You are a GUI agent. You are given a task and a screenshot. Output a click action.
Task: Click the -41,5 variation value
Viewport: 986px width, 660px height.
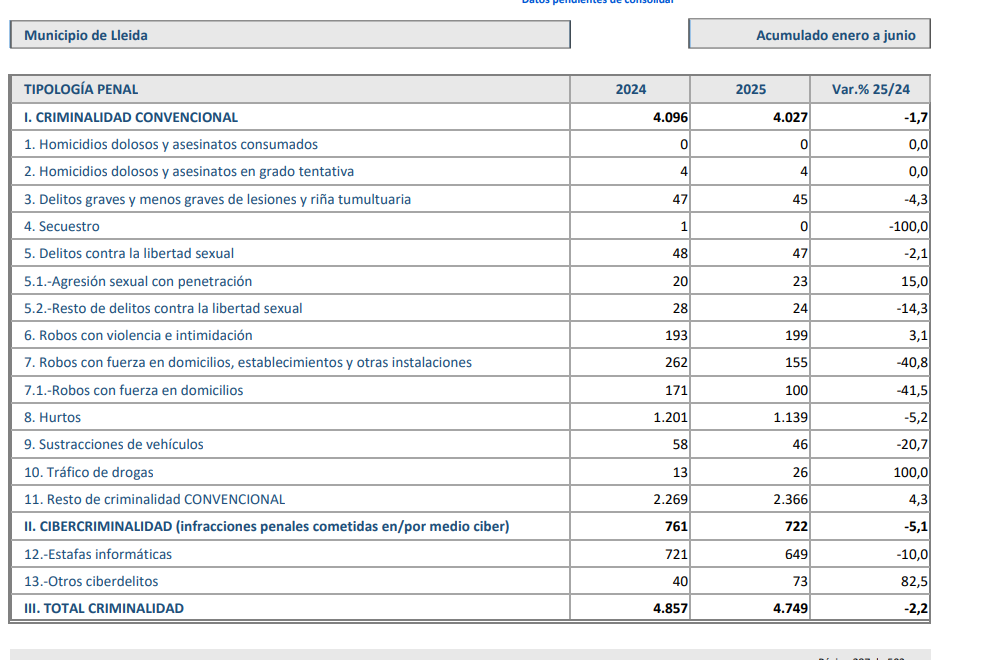[912, 390]
